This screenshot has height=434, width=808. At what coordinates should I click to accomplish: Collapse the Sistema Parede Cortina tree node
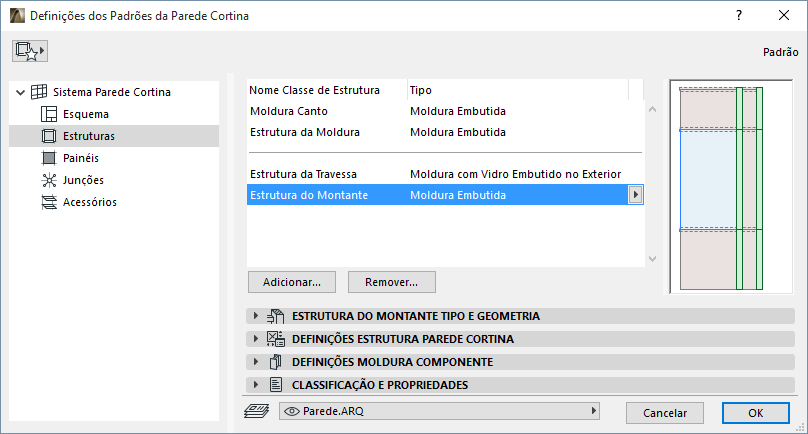pos(21,92)
